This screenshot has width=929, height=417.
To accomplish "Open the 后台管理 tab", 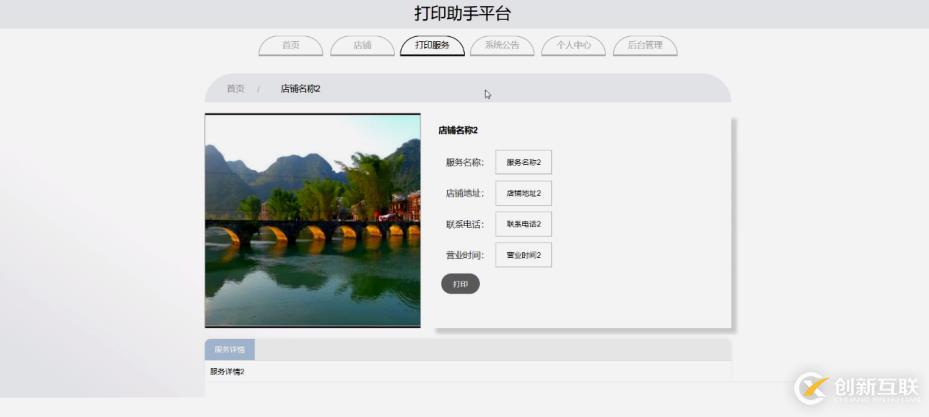I will click(x=645, y=46).
